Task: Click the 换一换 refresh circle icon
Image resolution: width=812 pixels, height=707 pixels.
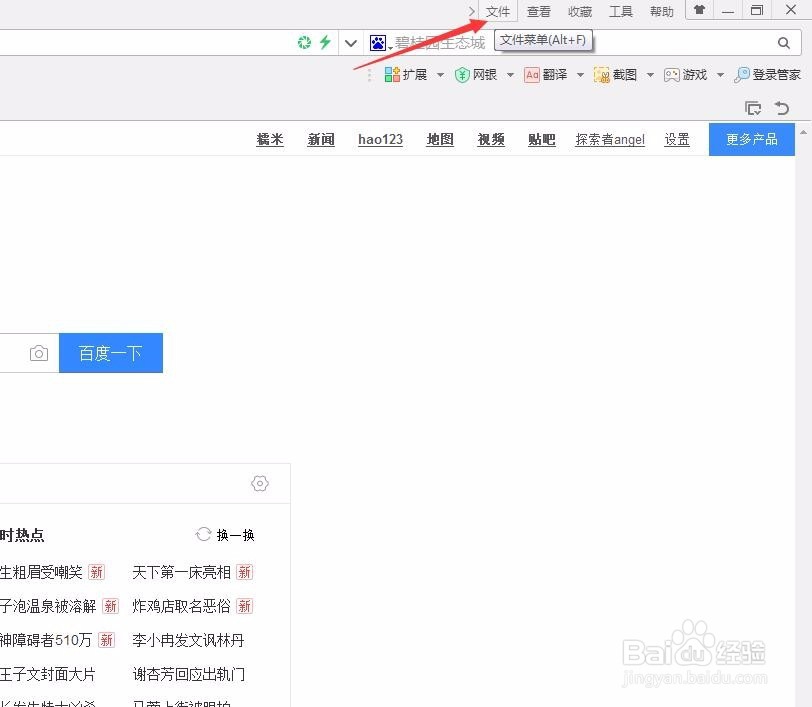Action: [204, 535]
